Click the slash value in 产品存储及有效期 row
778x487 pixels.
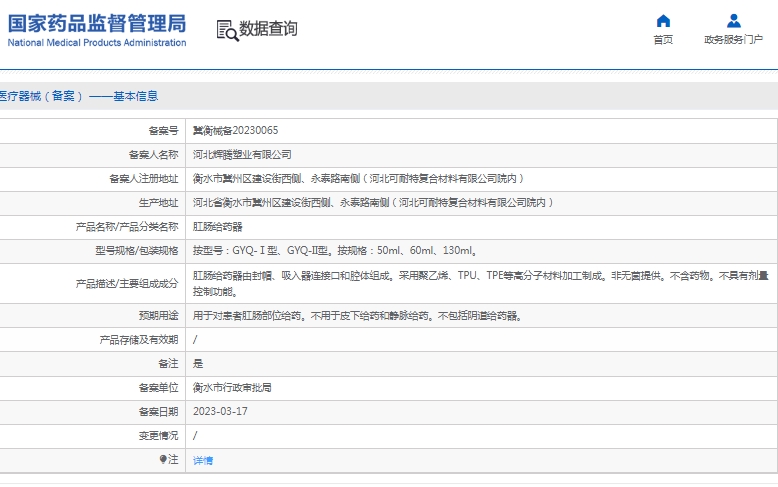coord(195,340)
